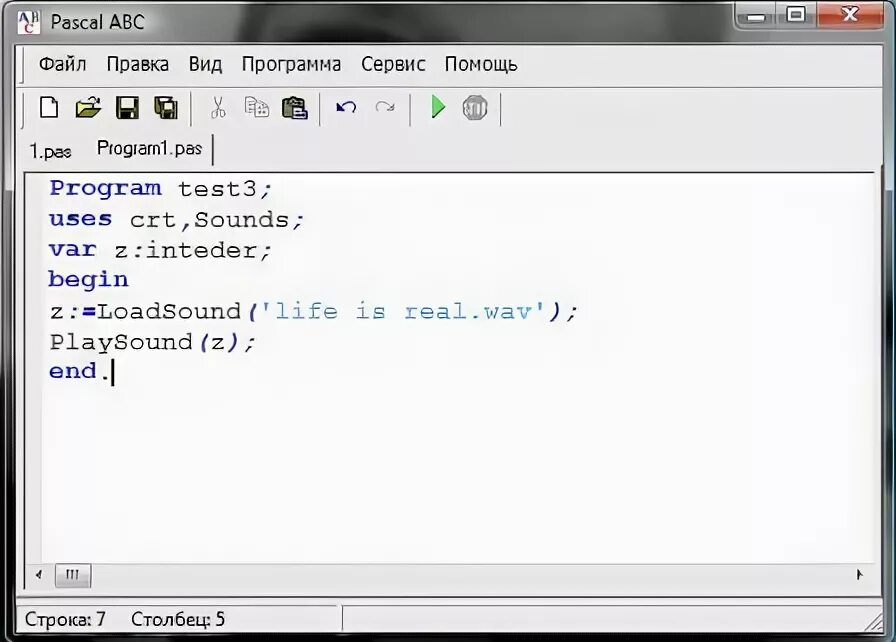The image size is (896, 642).
Task: Open the Вид menu
Action: pyautogui.click(x=205, y=64)
